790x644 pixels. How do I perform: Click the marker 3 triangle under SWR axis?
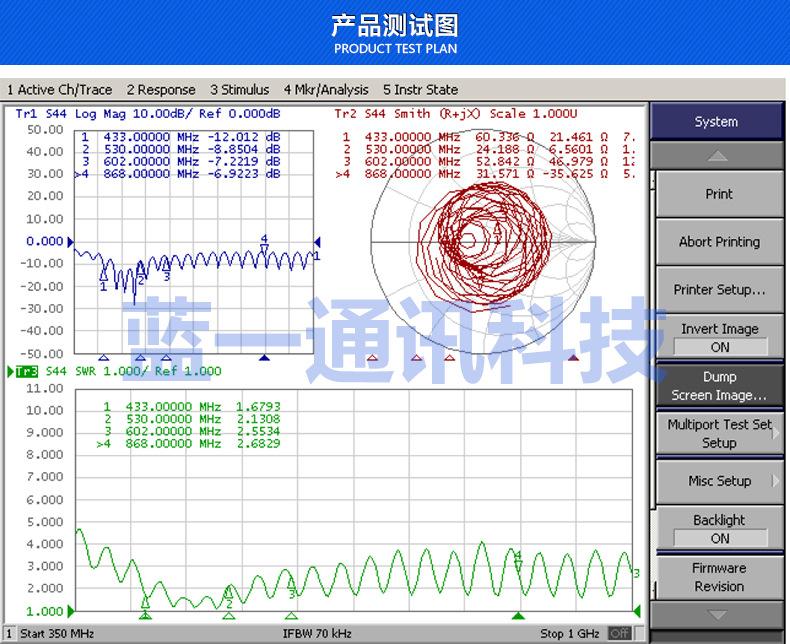point(291,616)
